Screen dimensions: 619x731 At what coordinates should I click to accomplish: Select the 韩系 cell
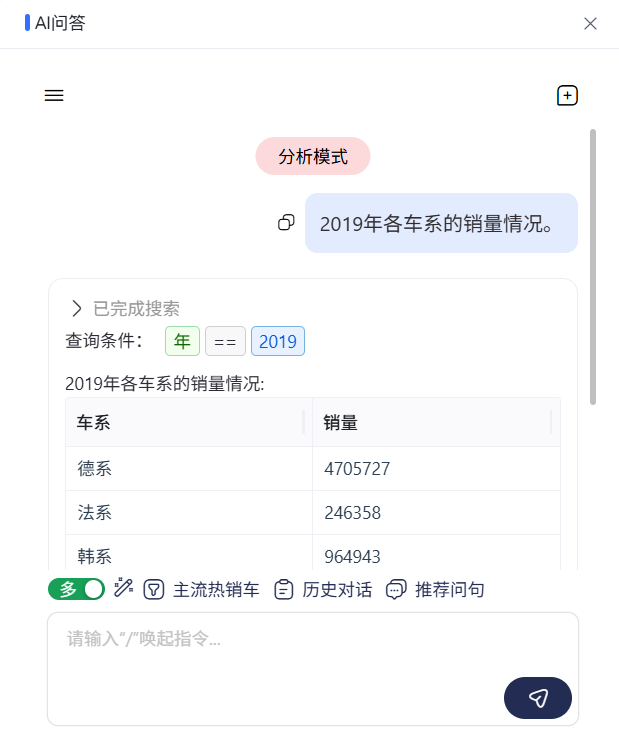[189, 553]
